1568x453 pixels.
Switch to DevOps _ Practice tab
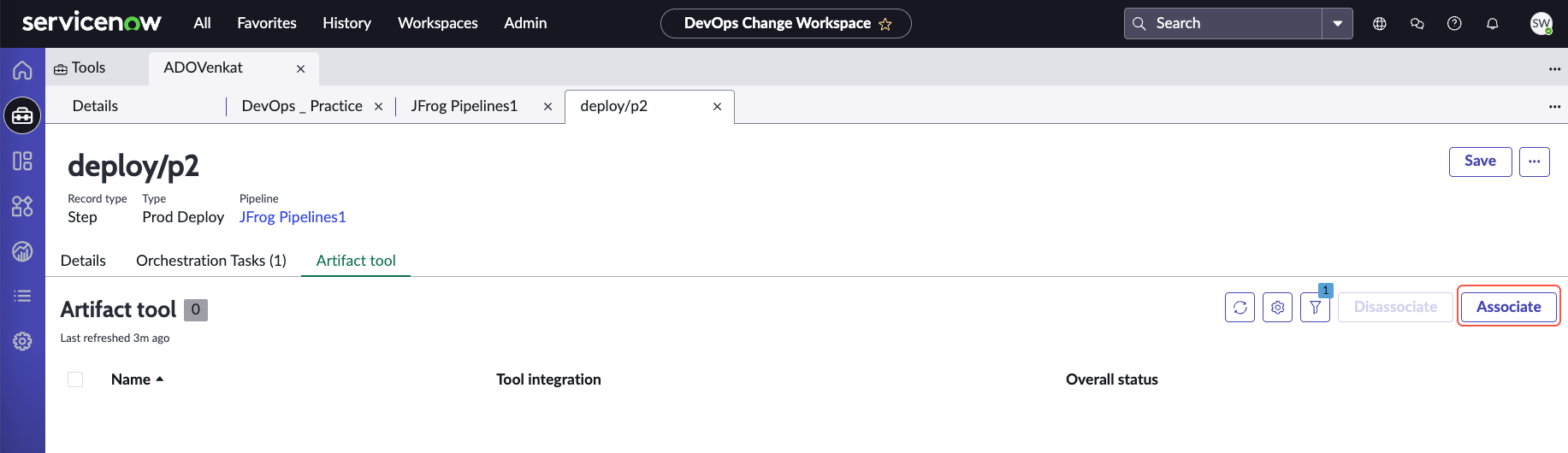pyautogui.click(x=302, y=106)
